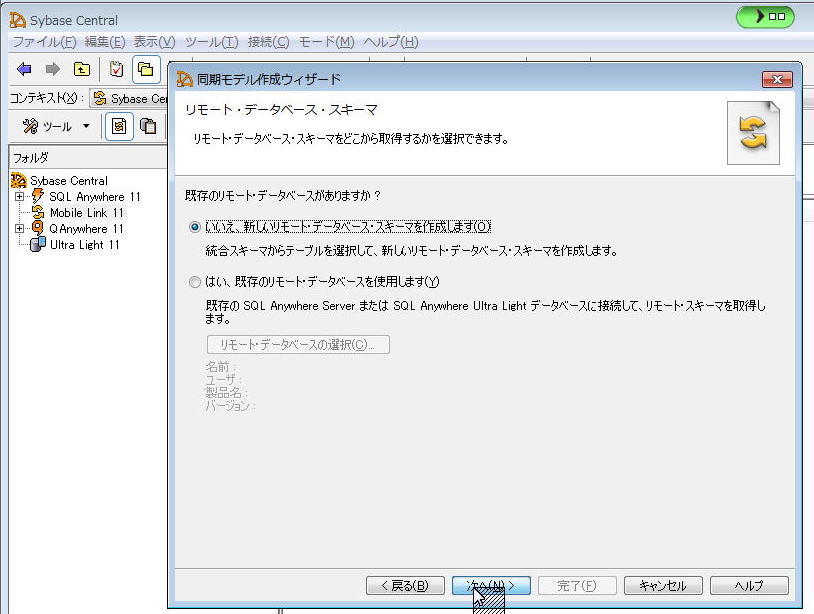Select 'はい、既存のリモート・データベースを使用します' radio button
The width and height of the screenshot is (814, 614).
pos(194,282)
